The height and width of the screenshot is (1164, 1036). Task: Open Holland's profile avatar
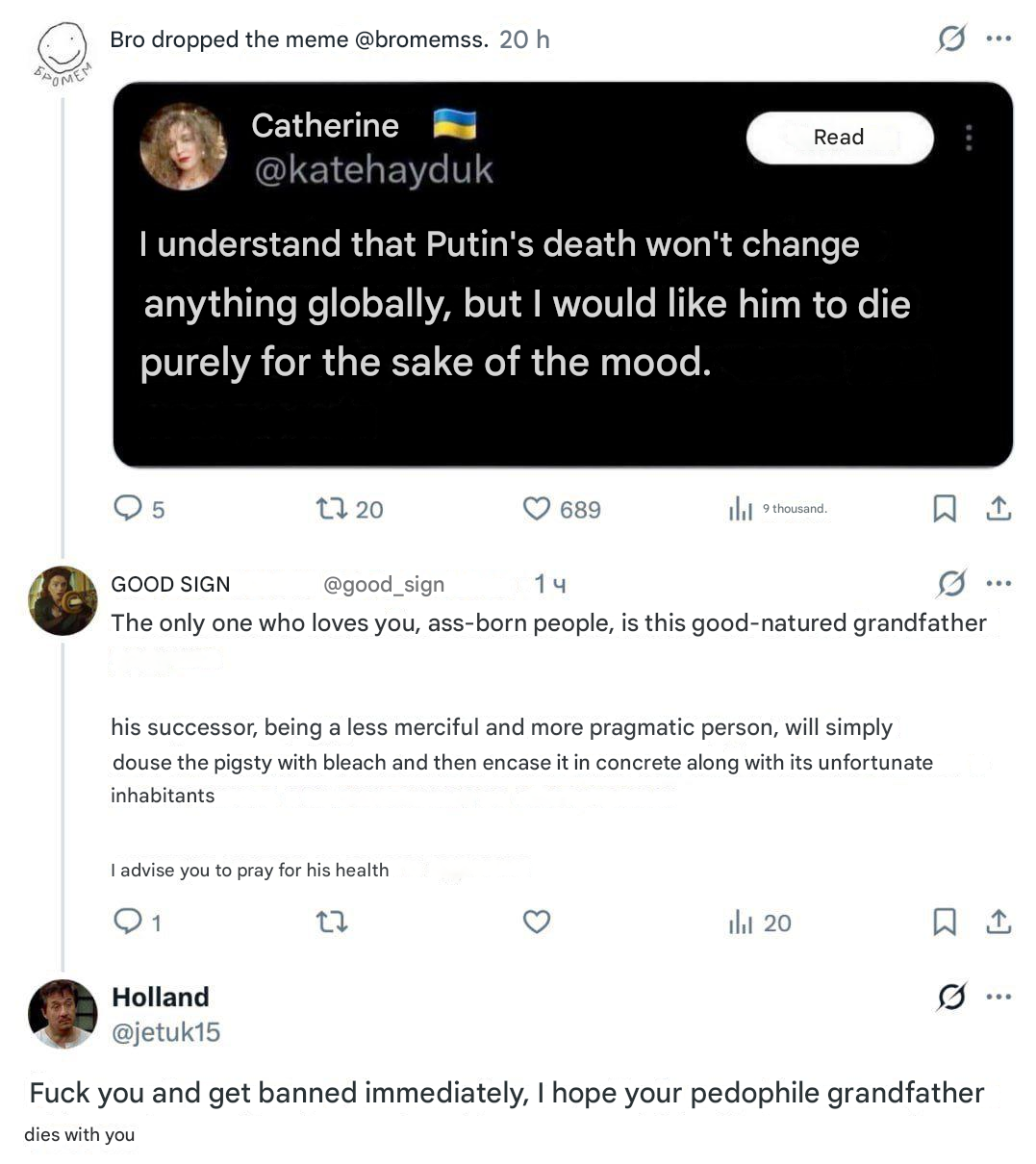point(63,1014)
